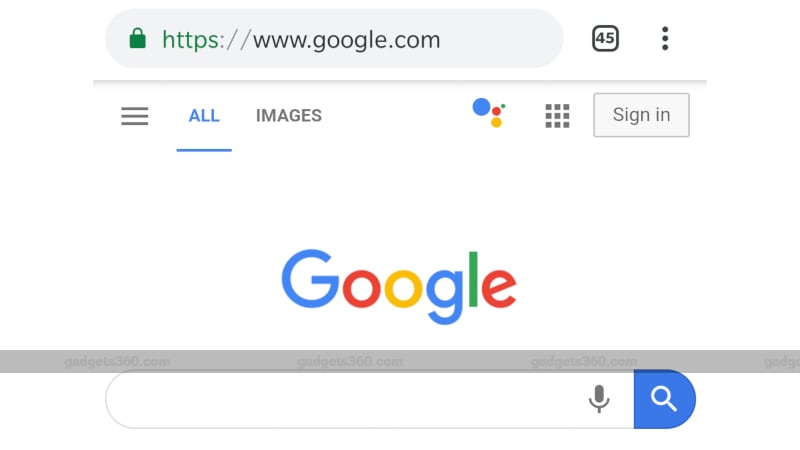
Task: Open the hamburger side menu
Action: tap(135, 116)
